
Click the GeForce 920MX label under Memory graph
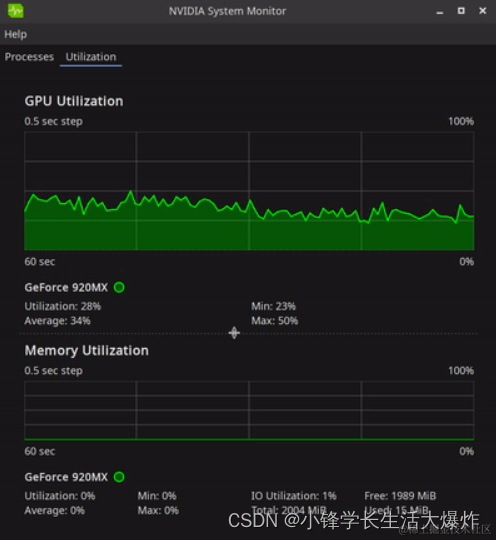click(66, 477)
